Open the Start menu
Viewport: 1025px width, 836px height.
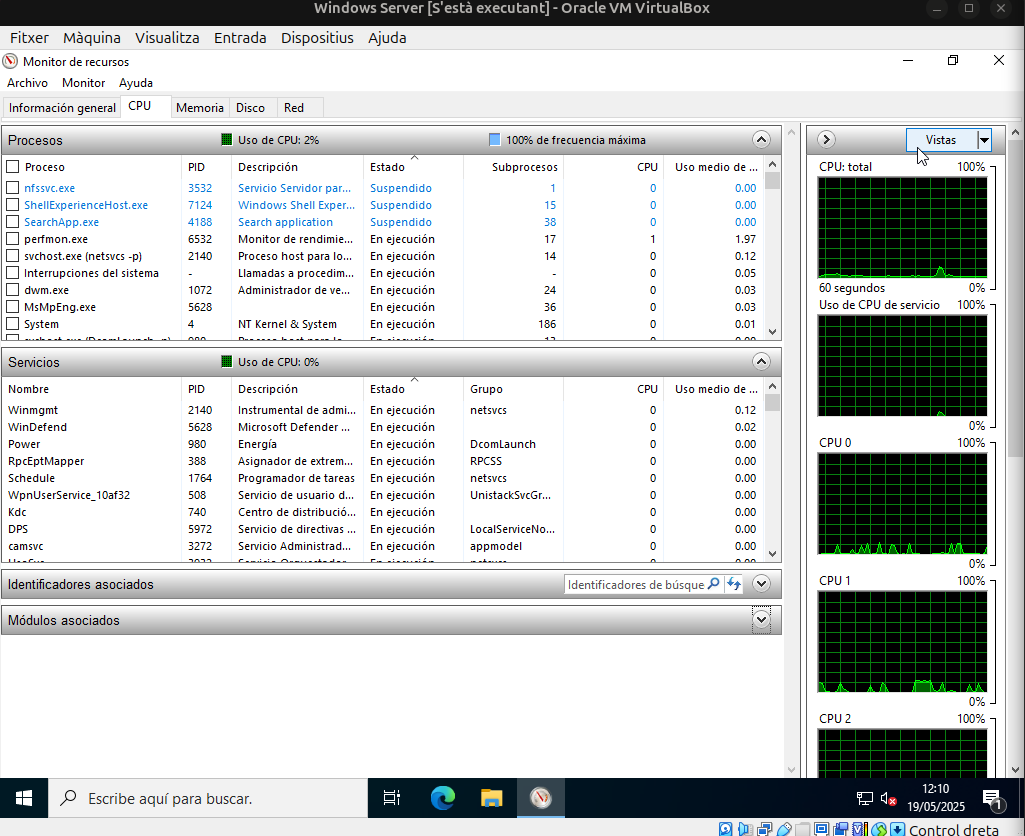[x=23, y=797]
